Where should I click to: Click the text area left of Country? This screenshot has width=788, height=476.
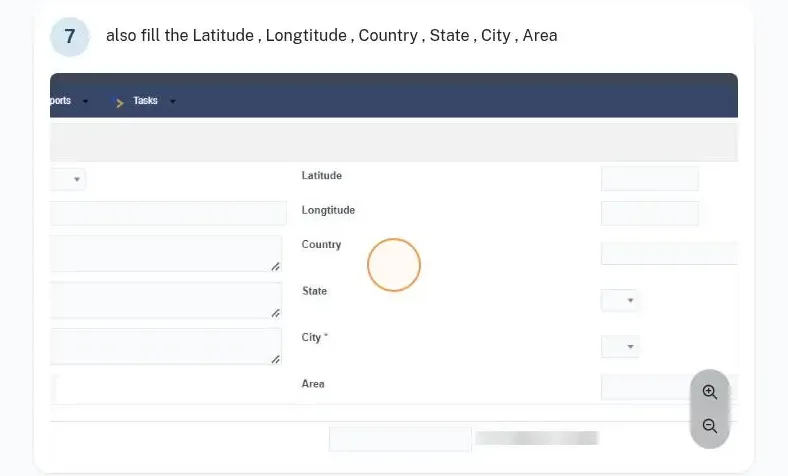[166, 253]
